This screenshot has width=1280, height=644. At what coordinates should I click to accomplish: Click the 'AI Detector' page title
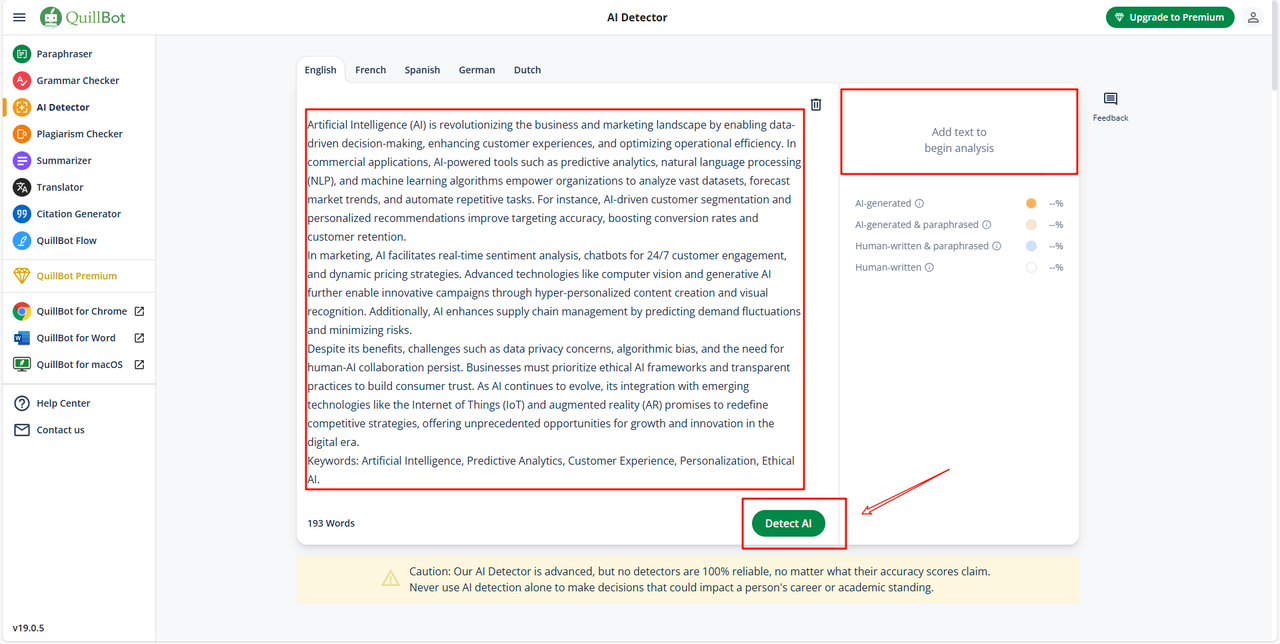[x=637, y=17]
